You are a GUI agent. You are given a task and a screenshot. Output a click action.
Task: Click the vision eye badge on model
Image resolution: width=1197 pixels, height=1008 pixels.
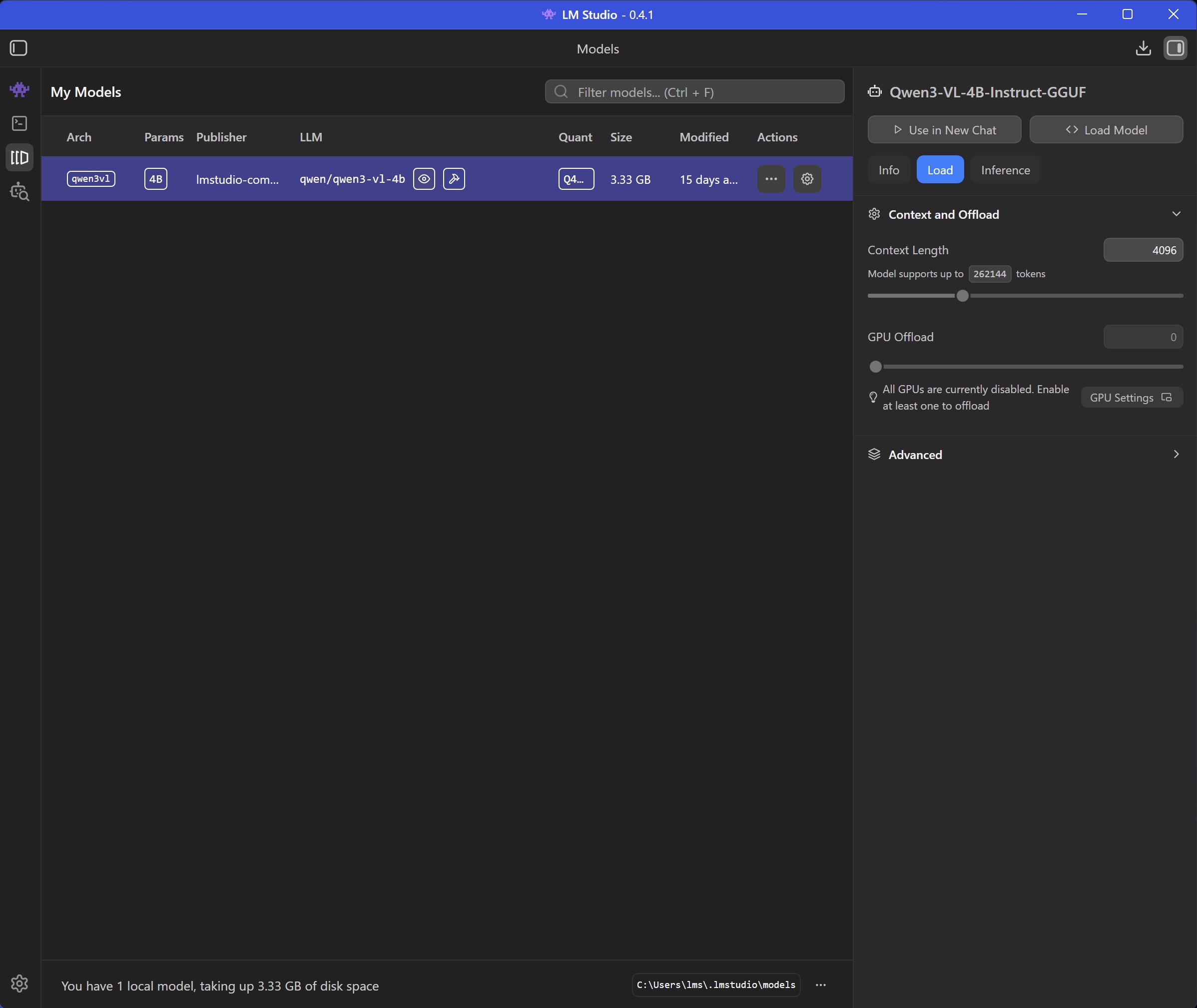tap(424, 179)
